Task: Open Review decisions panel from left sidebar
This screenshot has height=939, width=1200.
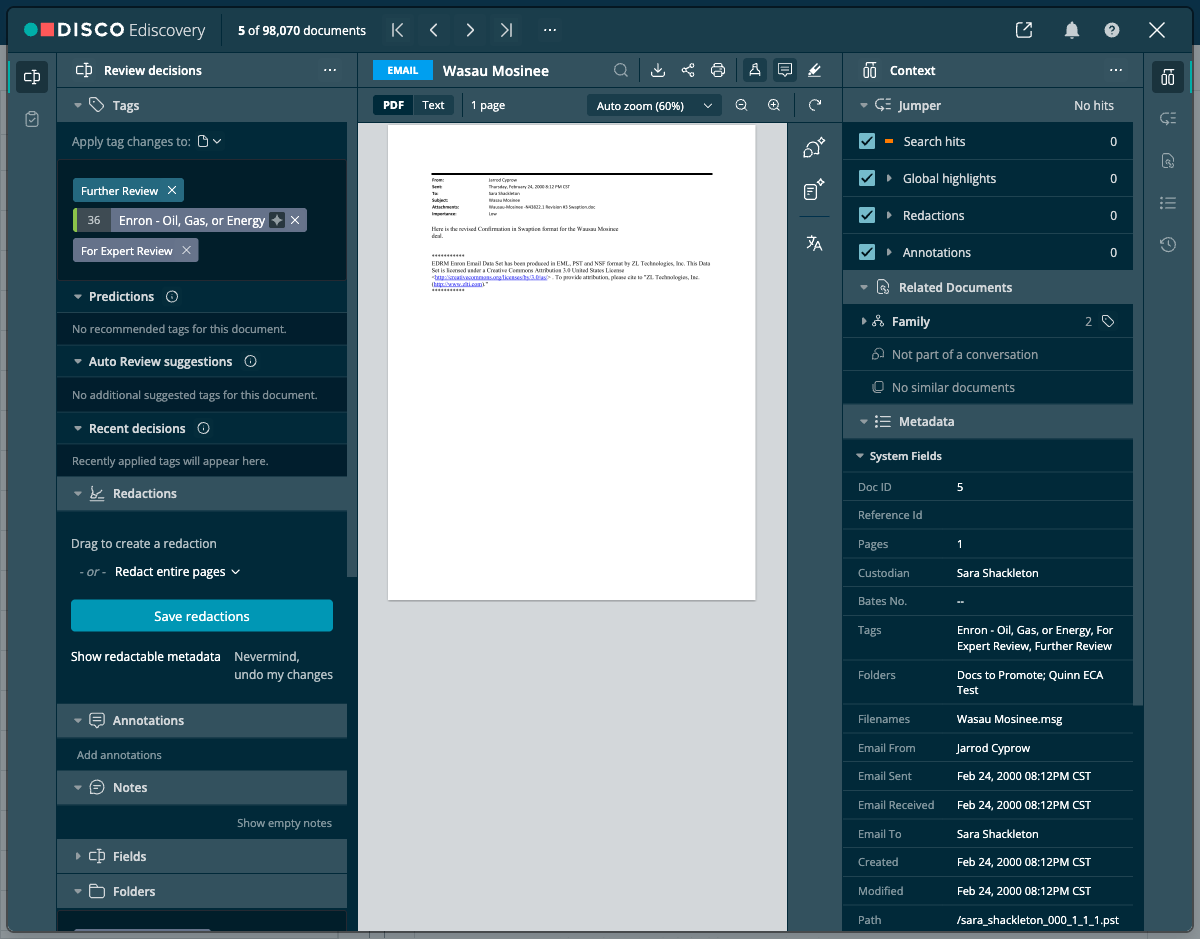Action: point(32,77)
